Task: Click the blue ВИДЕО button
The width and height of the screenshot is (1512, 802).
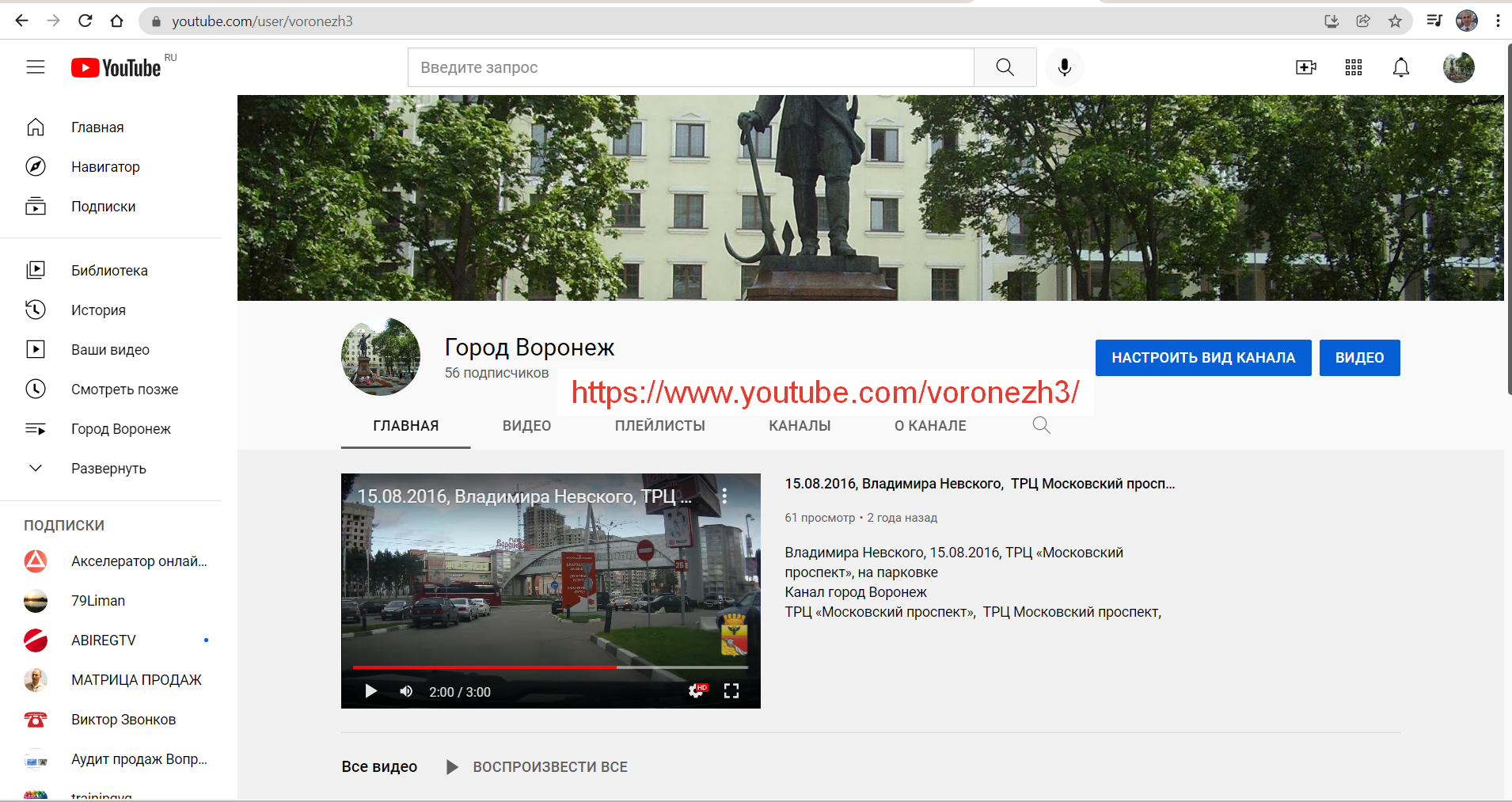Action: tap(1359, 358)
